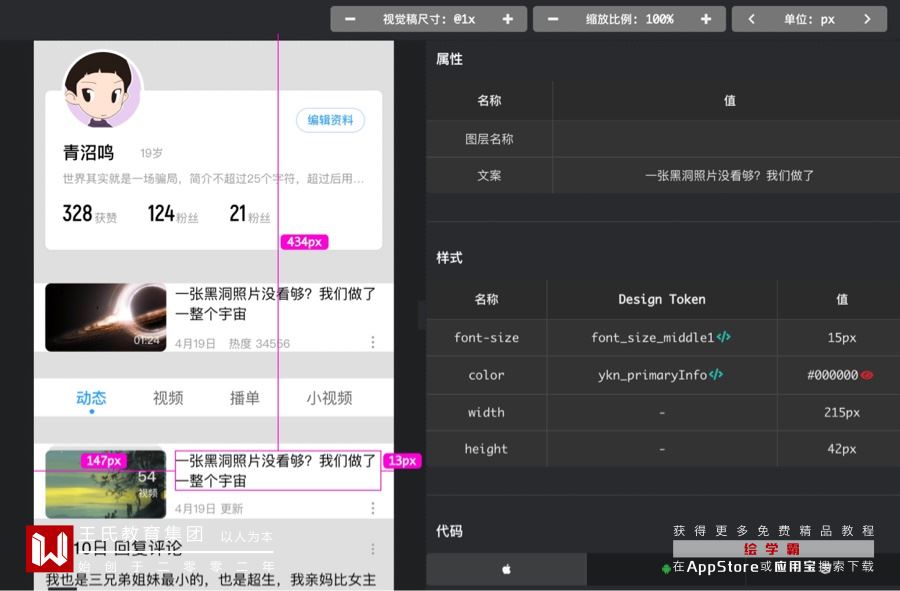The width and height of the screenshot is (900, 591).
Task: Click the 图层名称 row label
Action: click(x=489, y=139)
